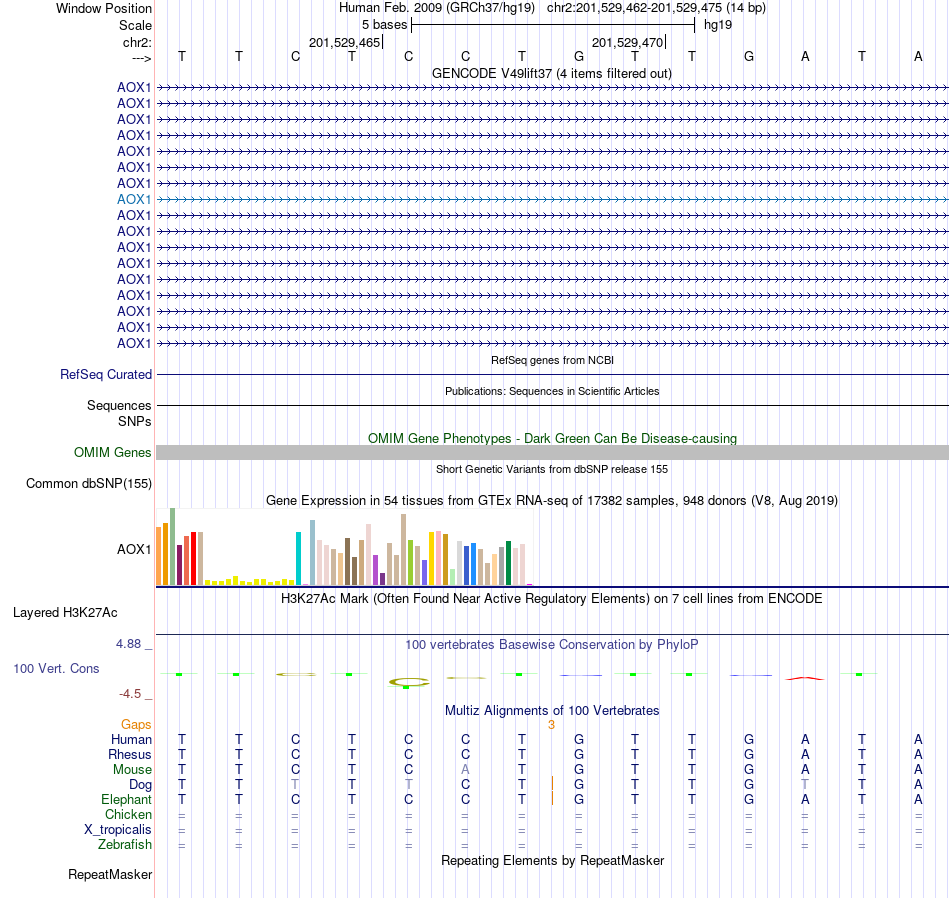
Task: Open the 'GENCODE V49lift37 (4 items filtered out)' track title
Action: tap(552, 73)
